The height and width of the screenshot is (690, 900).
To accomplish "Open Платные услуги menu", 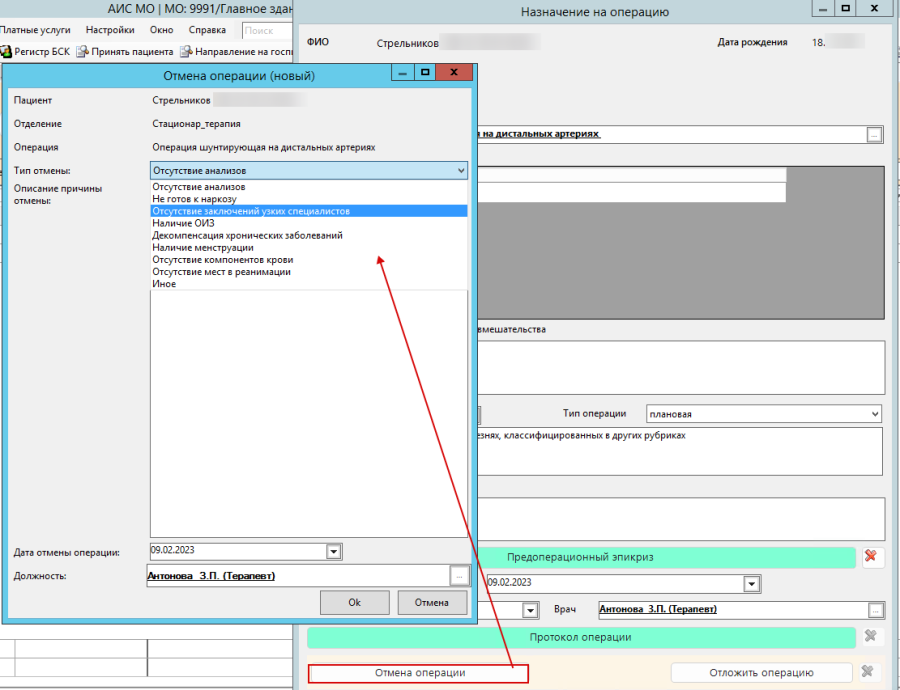I will pos(35,30).
